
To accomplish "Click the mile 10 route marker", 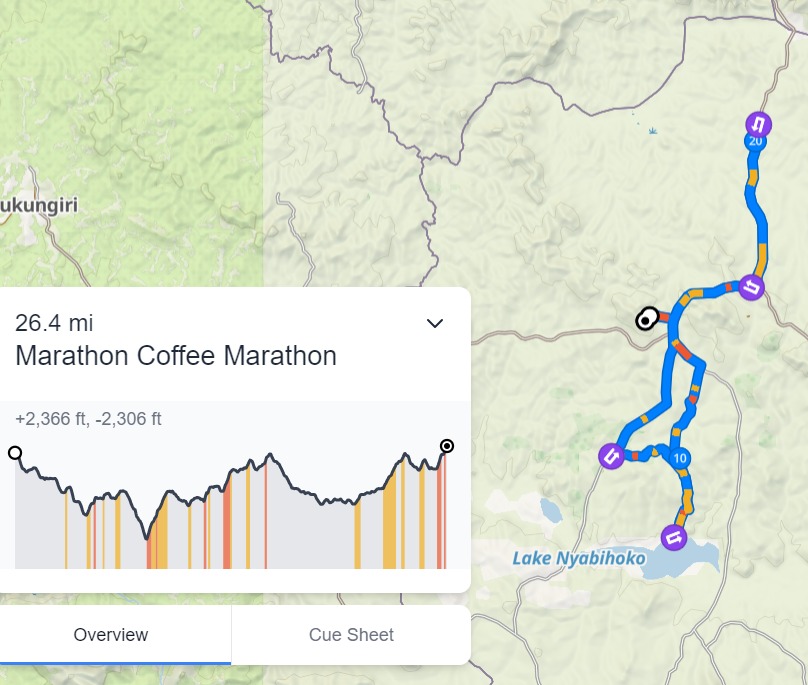I will coord(681,458).
